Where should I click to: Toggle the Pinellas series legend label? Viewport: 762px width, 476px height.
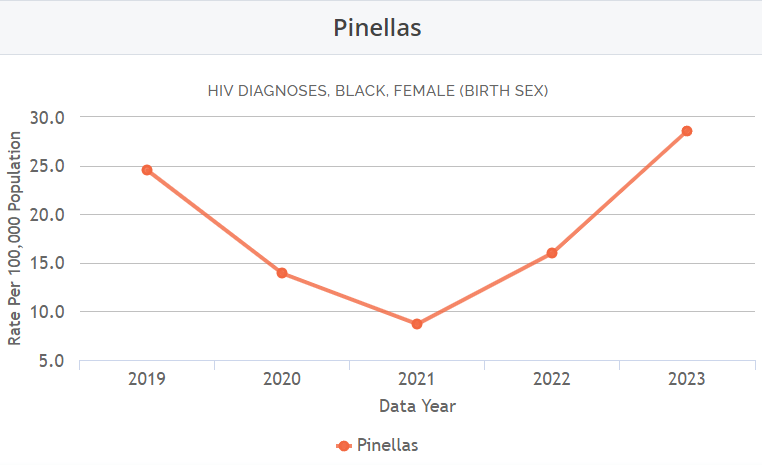(x=387, y=445)
